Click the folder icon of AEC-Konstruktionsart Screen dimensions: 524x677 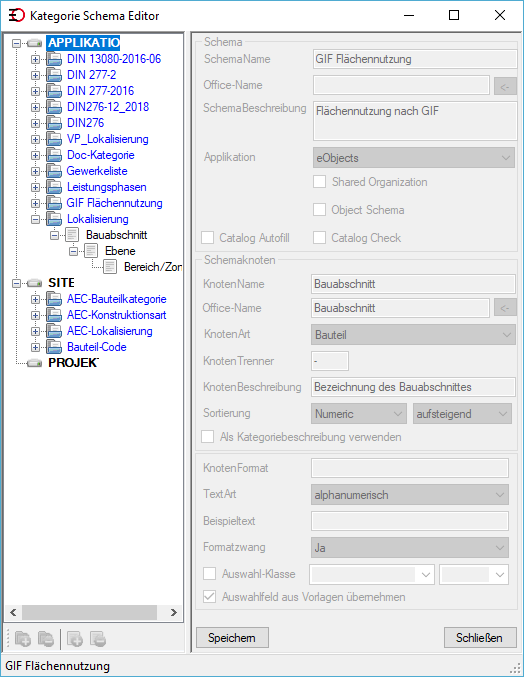[x=54, y=315]
